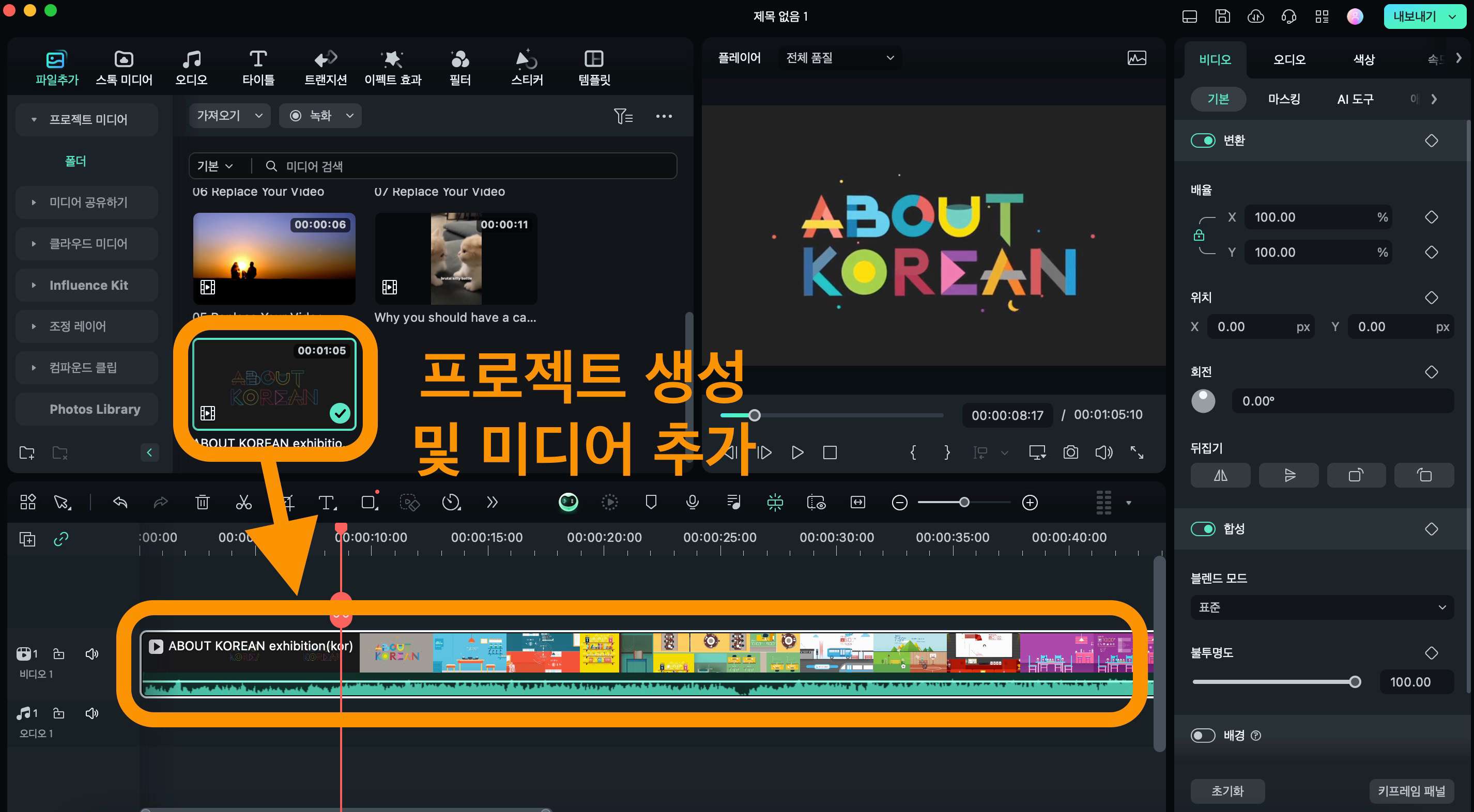Toggle timeline auto-link chain icon
The image size is (1474, 812).
click(60, 538)
